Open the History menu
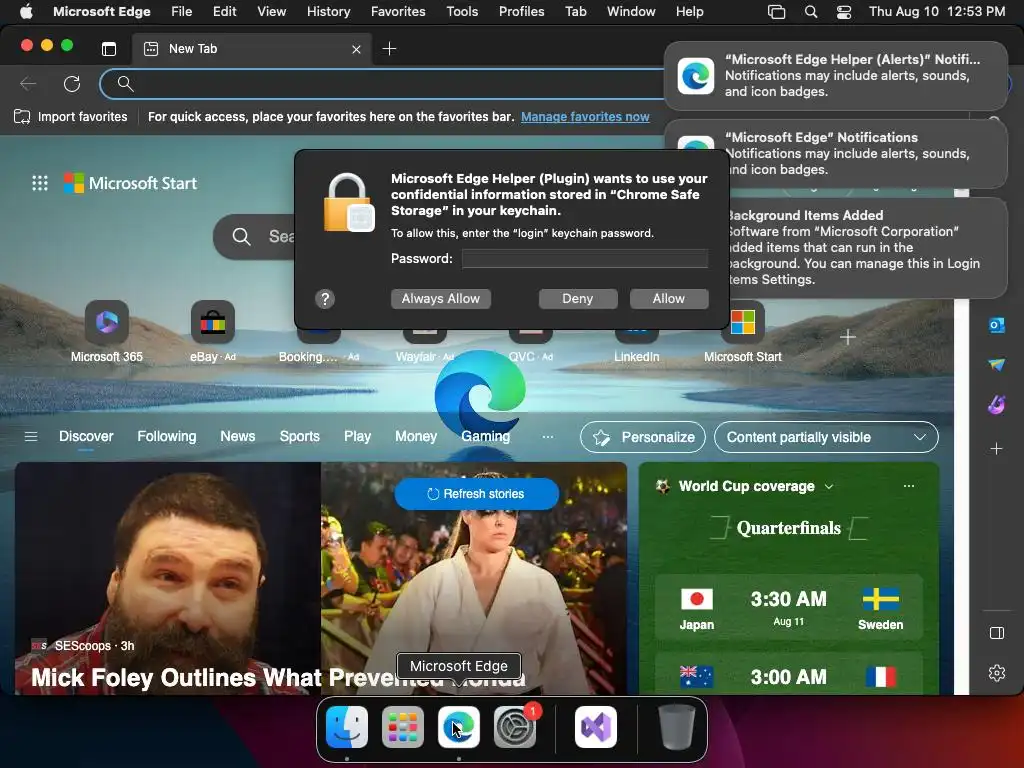The image size is (1024, 768). click(x=328, y=12)
